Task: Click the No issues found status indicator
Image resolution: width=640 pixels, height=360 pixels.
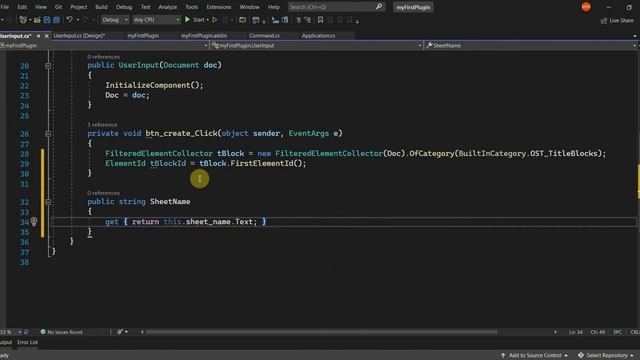Action: (x=61, y=332)
